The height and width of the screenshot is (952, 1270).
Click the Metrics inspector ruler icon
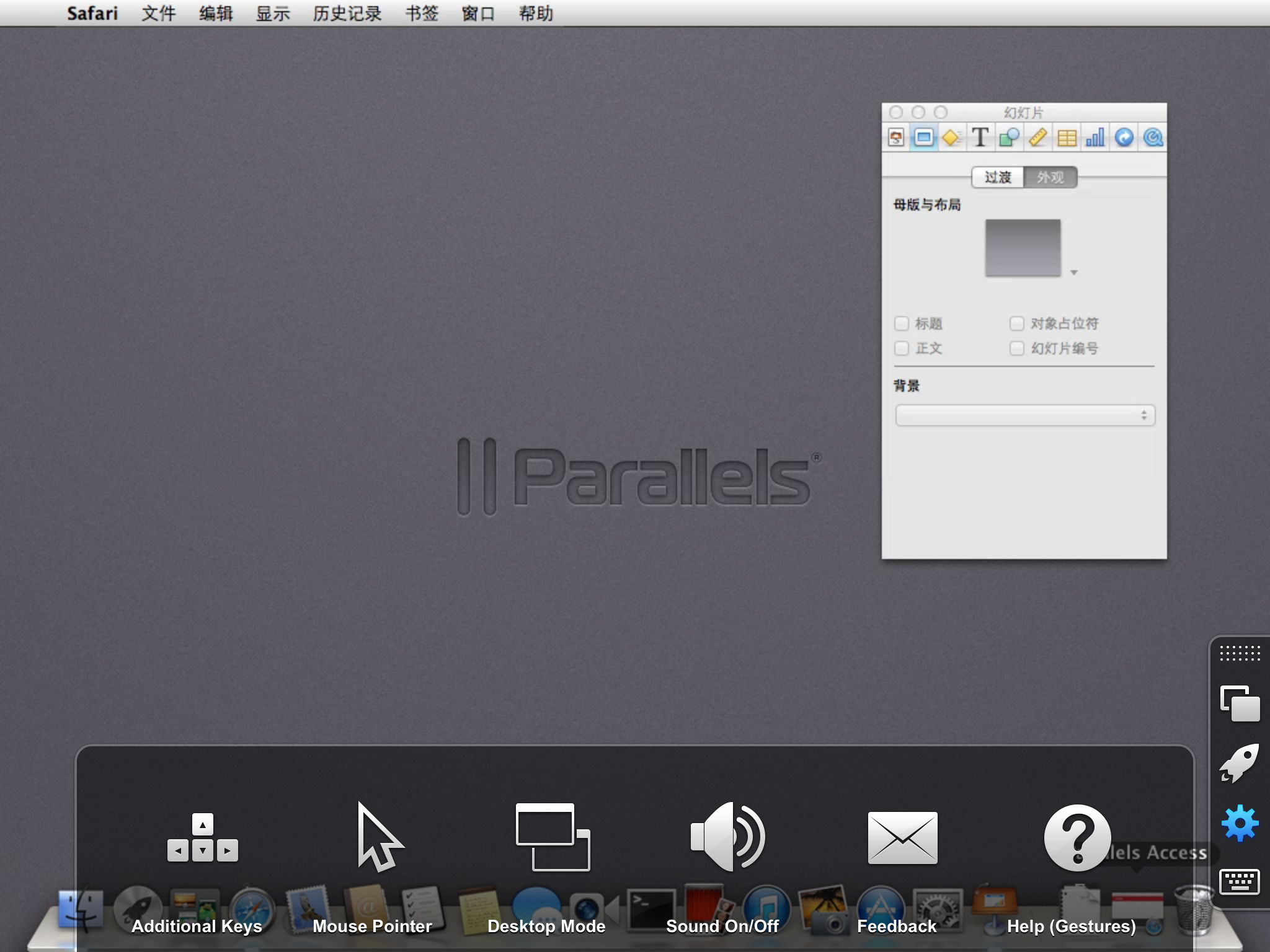(x=1037, y=138)
